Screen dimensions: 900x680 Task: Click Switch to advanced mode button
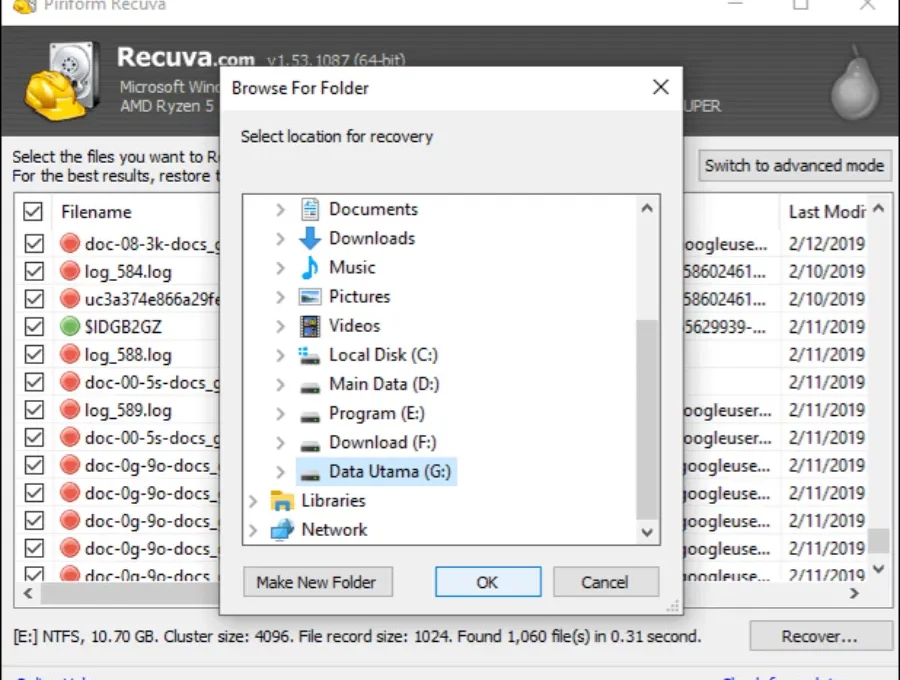794,166
